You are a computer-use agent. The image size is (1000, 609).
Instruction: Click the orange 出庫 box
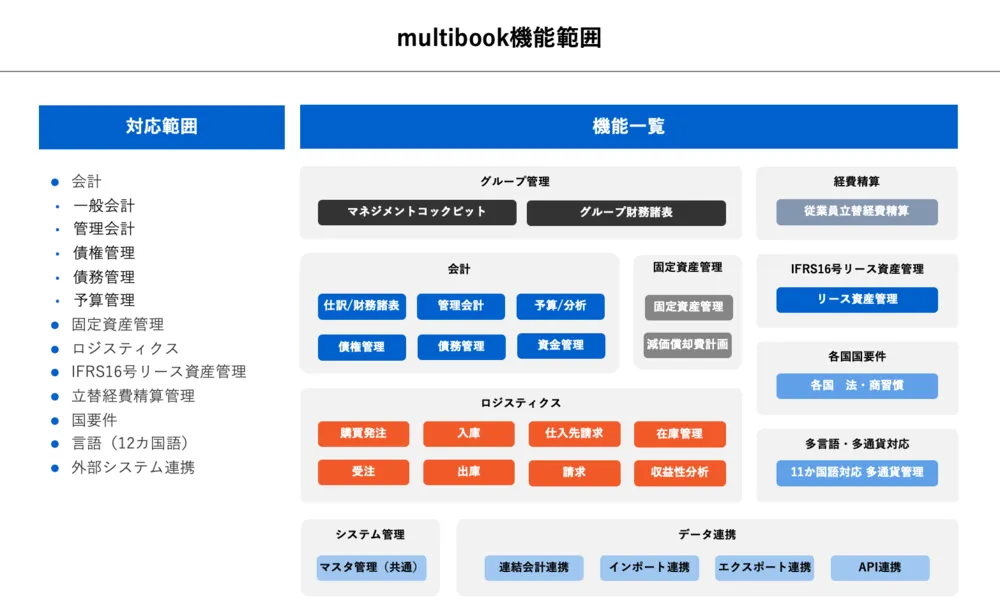[x=469, y=472]
